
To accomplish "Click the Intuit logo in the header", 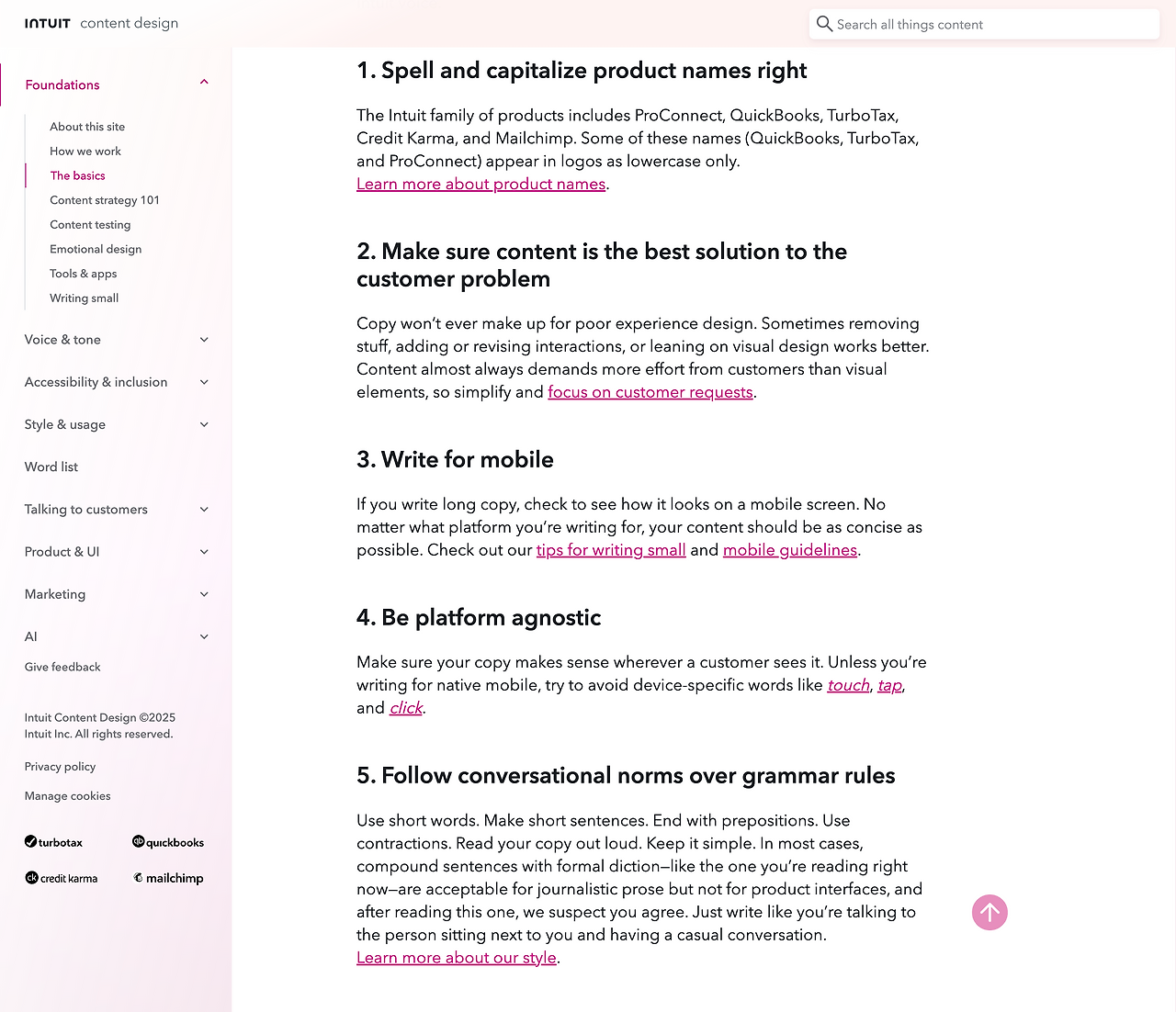I will point(47,23).
